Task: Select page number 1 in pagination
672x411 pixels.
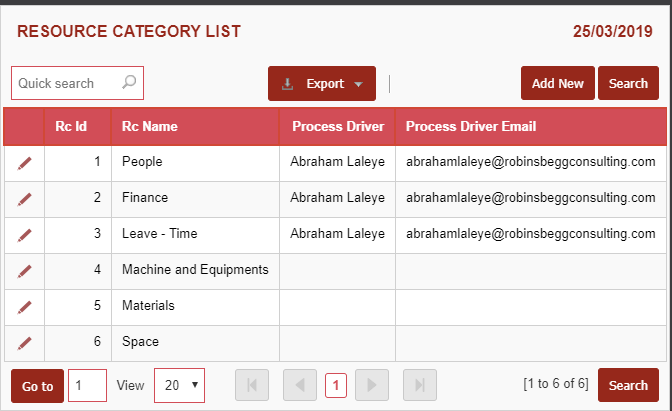Action: coord(336,385)
